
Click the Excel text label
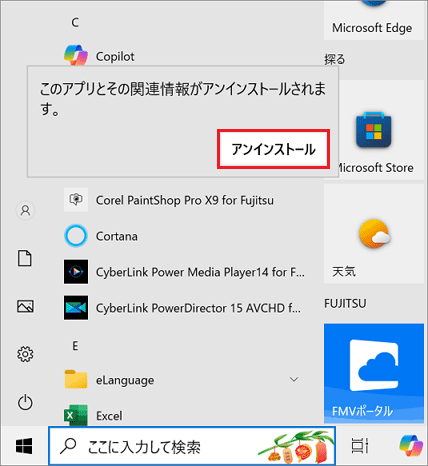pos(109,416)
